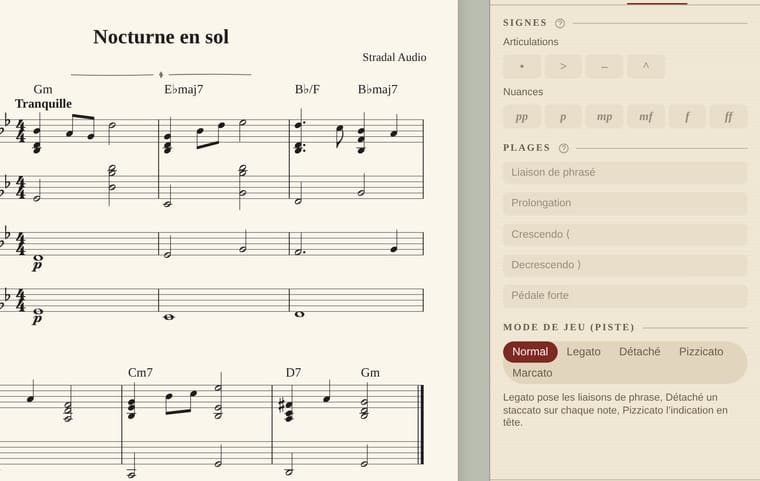This screenshot has height=481, width=760.
Task: Select Marcato playing mode
Action: [532, 373]
